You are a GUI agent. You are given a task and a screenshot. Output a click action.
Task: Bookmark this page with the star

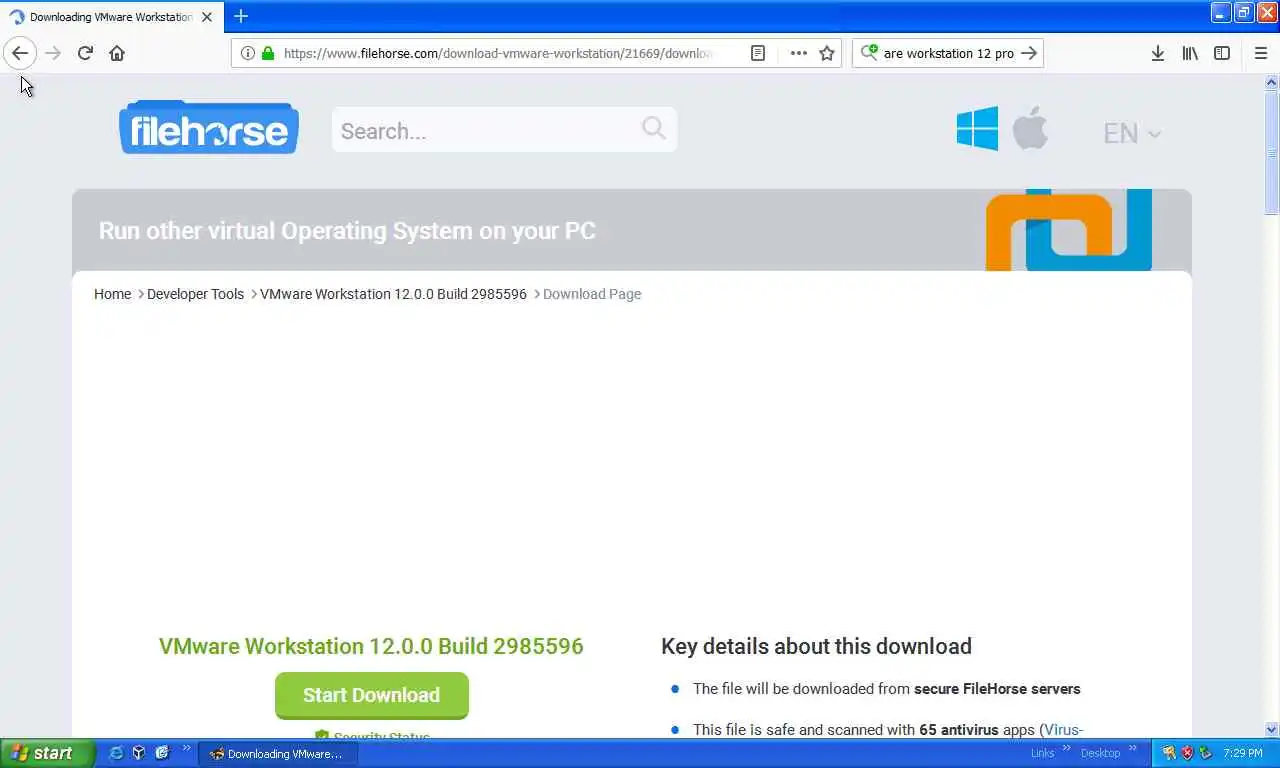point(827,53)
